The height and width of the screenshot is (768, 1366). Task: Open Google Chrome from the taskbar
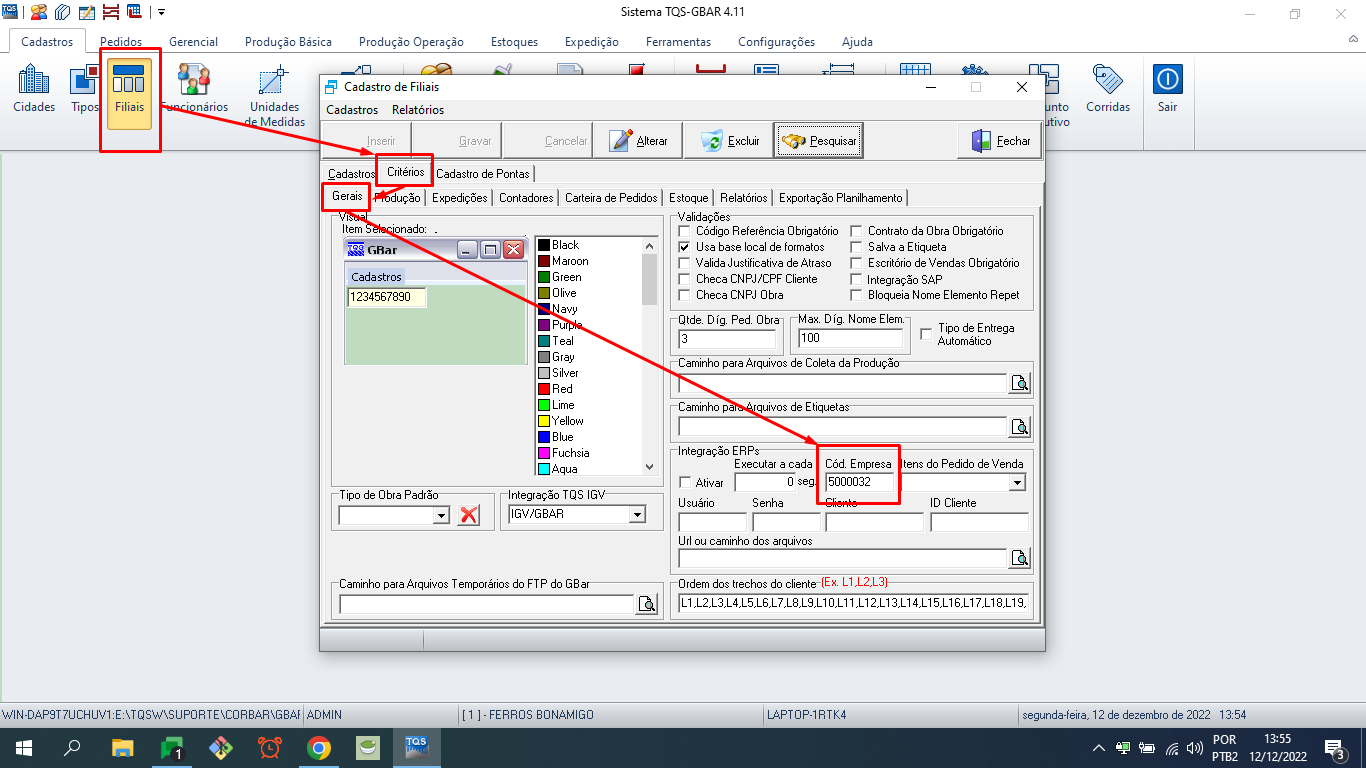[319, 748]
